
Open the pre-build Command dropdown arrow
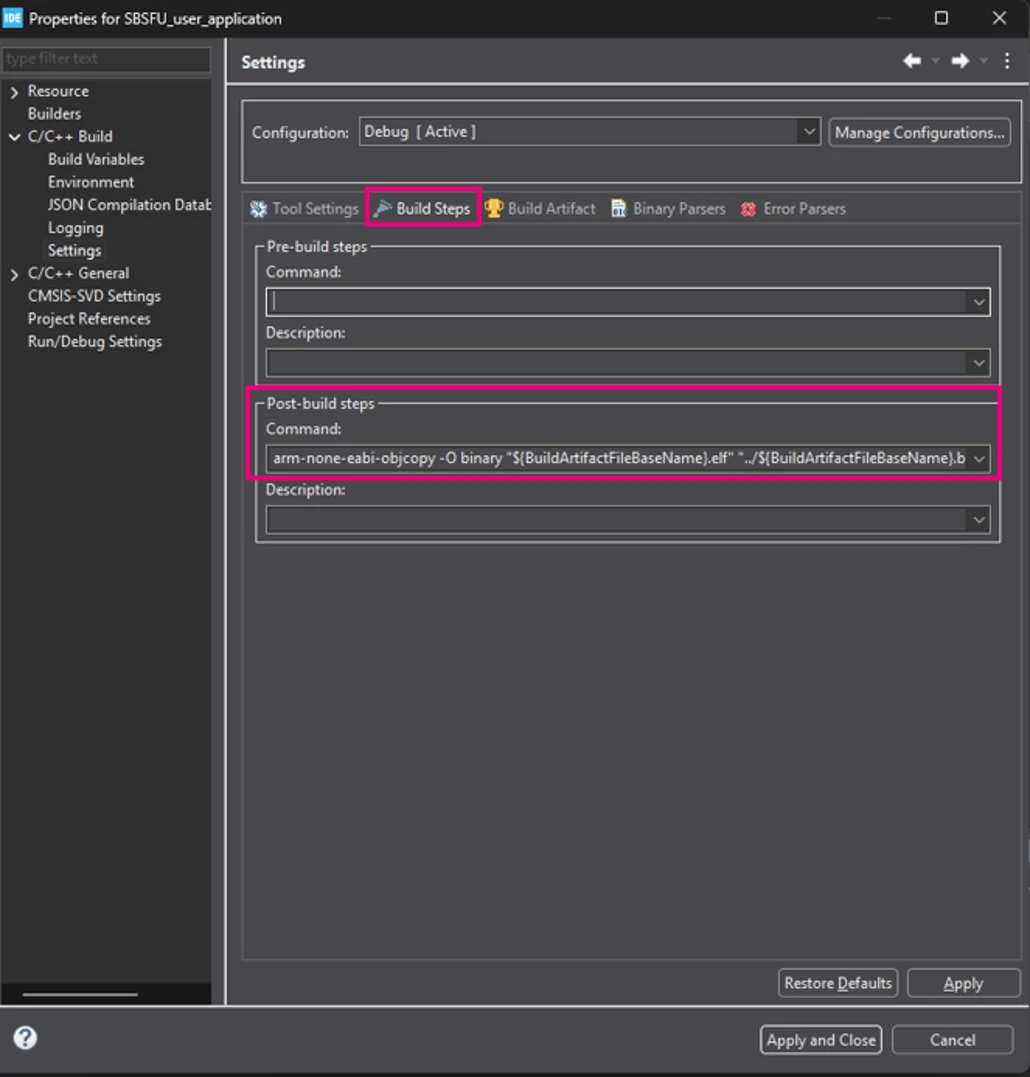click(x=978, y=302)
